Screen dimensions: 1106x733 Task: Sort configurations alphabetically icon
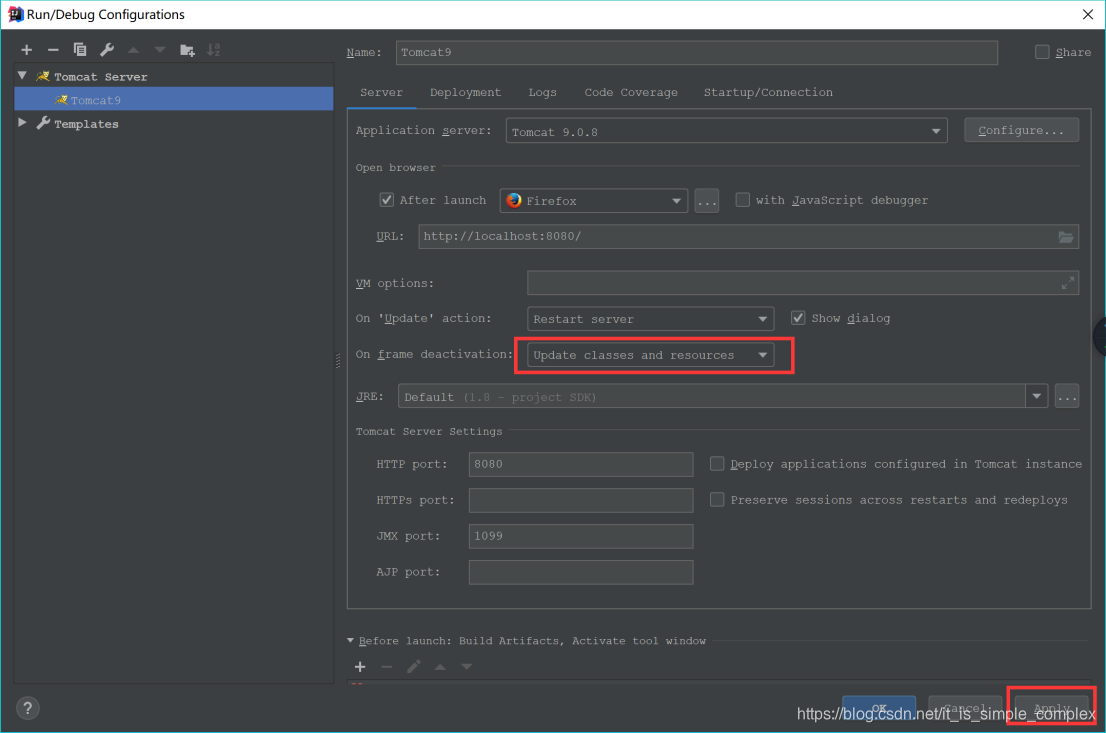(x=214, y=50)
